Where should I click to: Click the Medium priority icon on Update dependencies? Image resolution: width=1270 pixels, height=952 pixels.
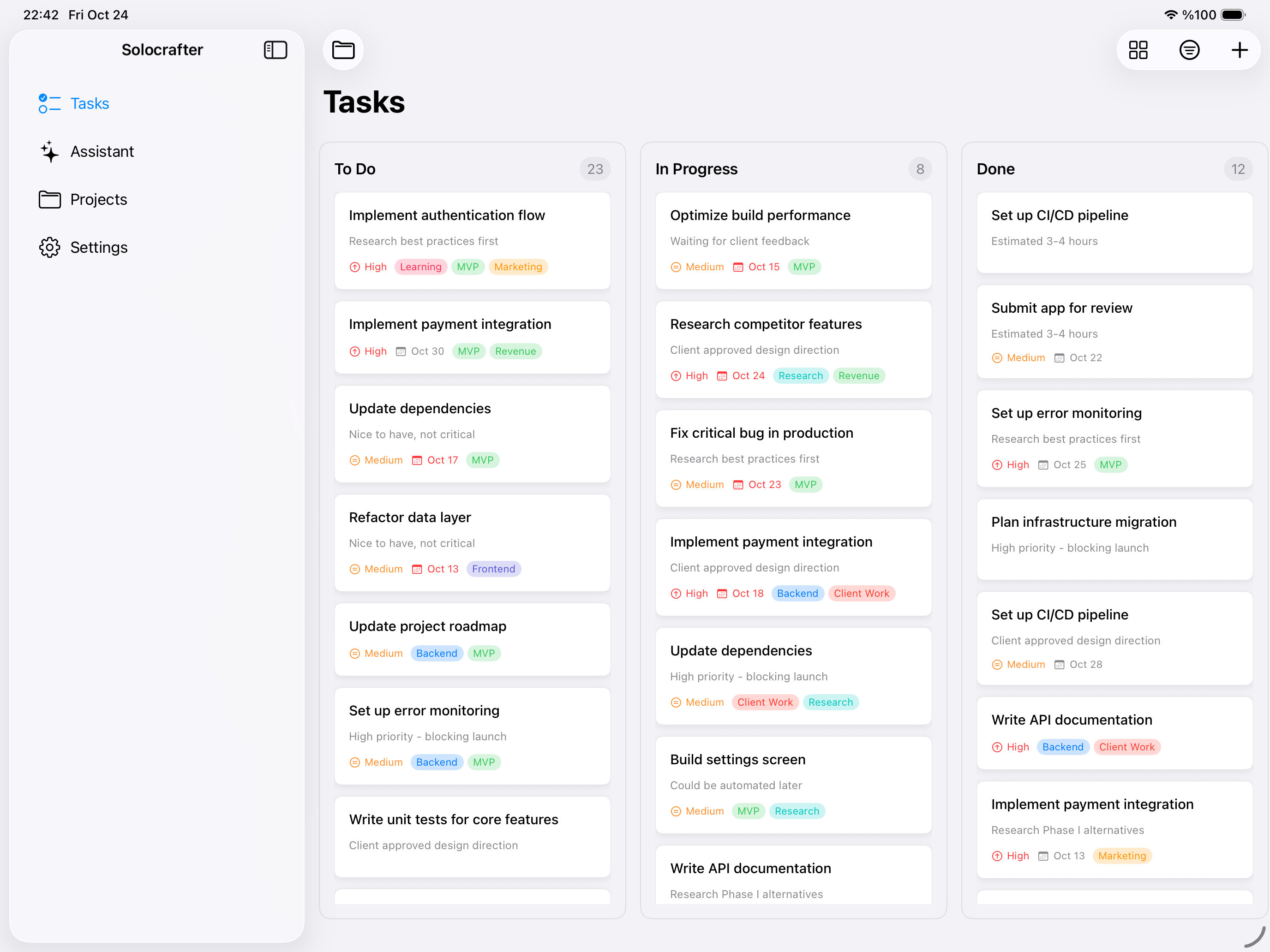point(354,460)
